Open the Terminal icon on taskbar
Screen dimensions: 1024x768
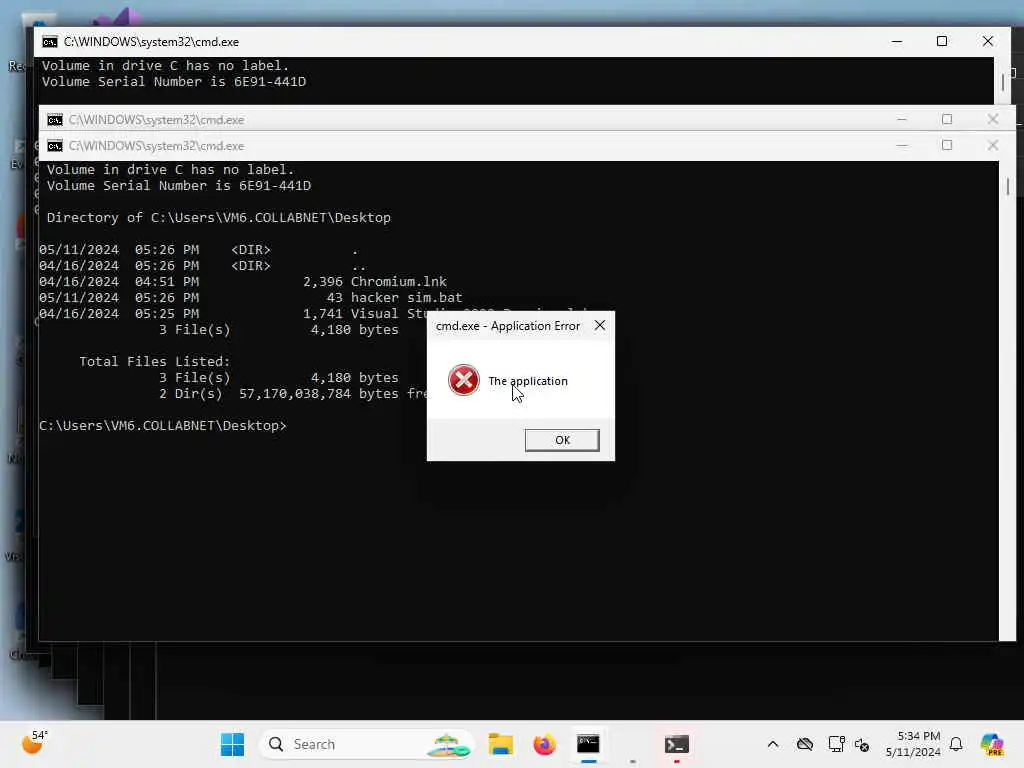coord(677,744)
